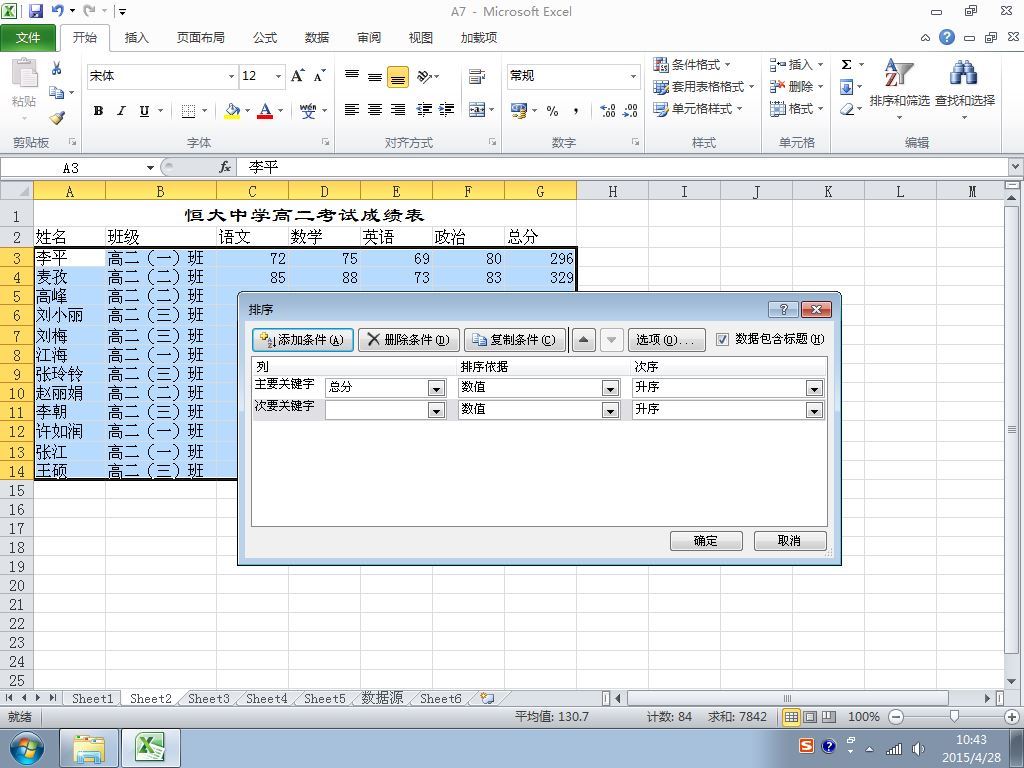Open the font size dropdown
1024x768 pixels.
click(278, 77)
